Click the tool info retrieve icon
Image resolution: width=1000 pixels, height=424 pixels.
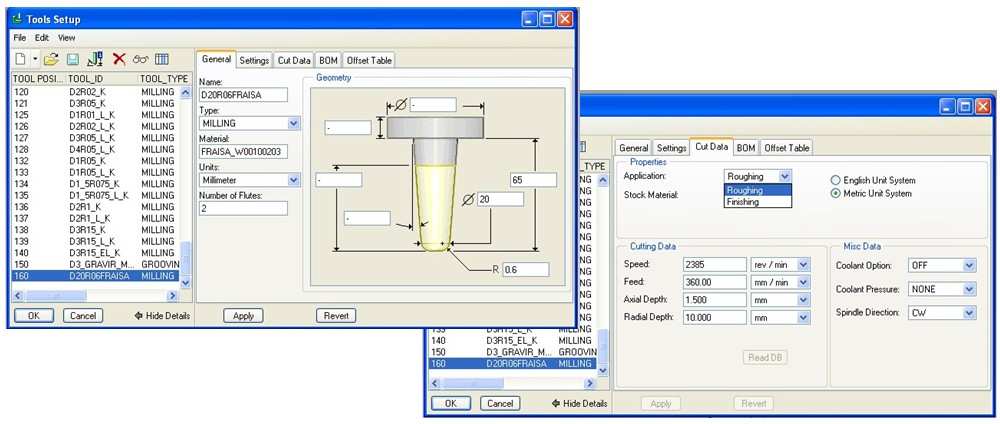pyautogui.click(x=95, y=59)
